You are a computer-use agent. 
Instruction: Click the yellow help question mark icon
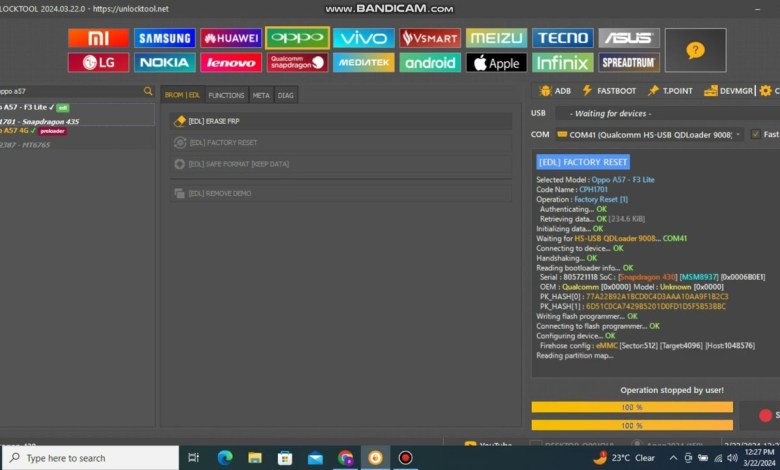[695, 50]
